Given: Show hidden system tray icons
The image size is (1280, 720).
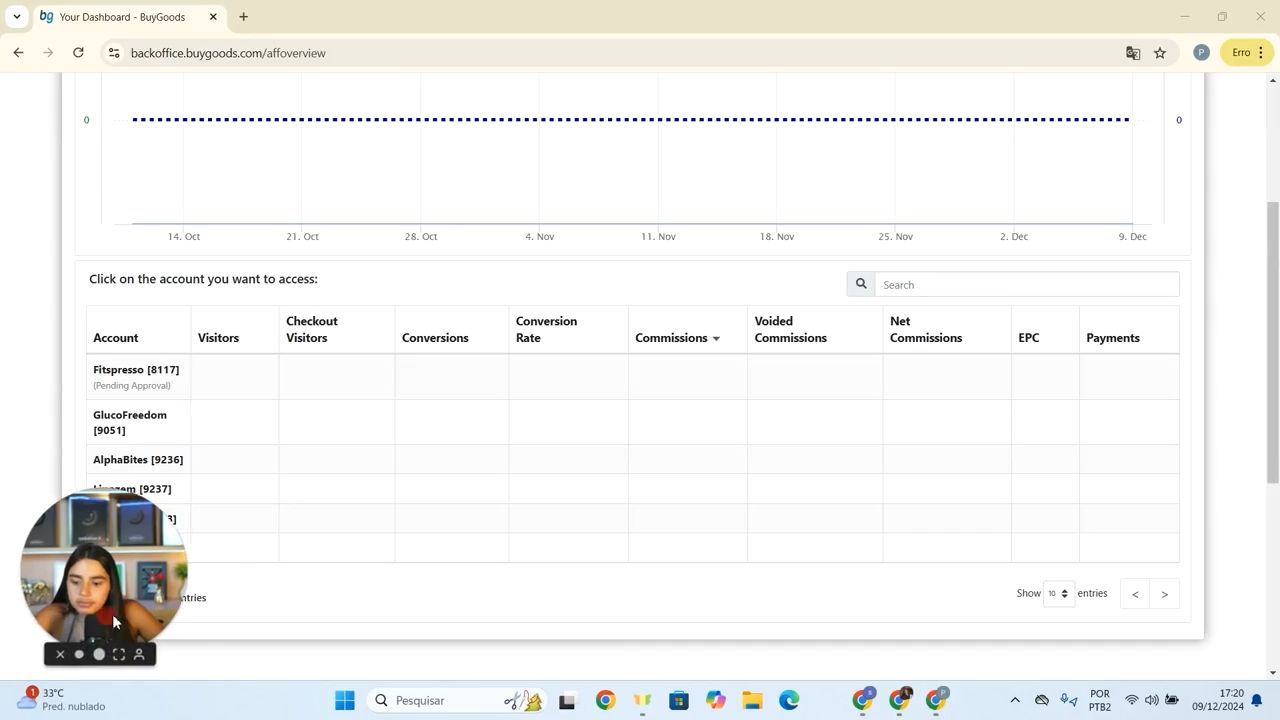Looking at the screenshot, I should 1015,700.
